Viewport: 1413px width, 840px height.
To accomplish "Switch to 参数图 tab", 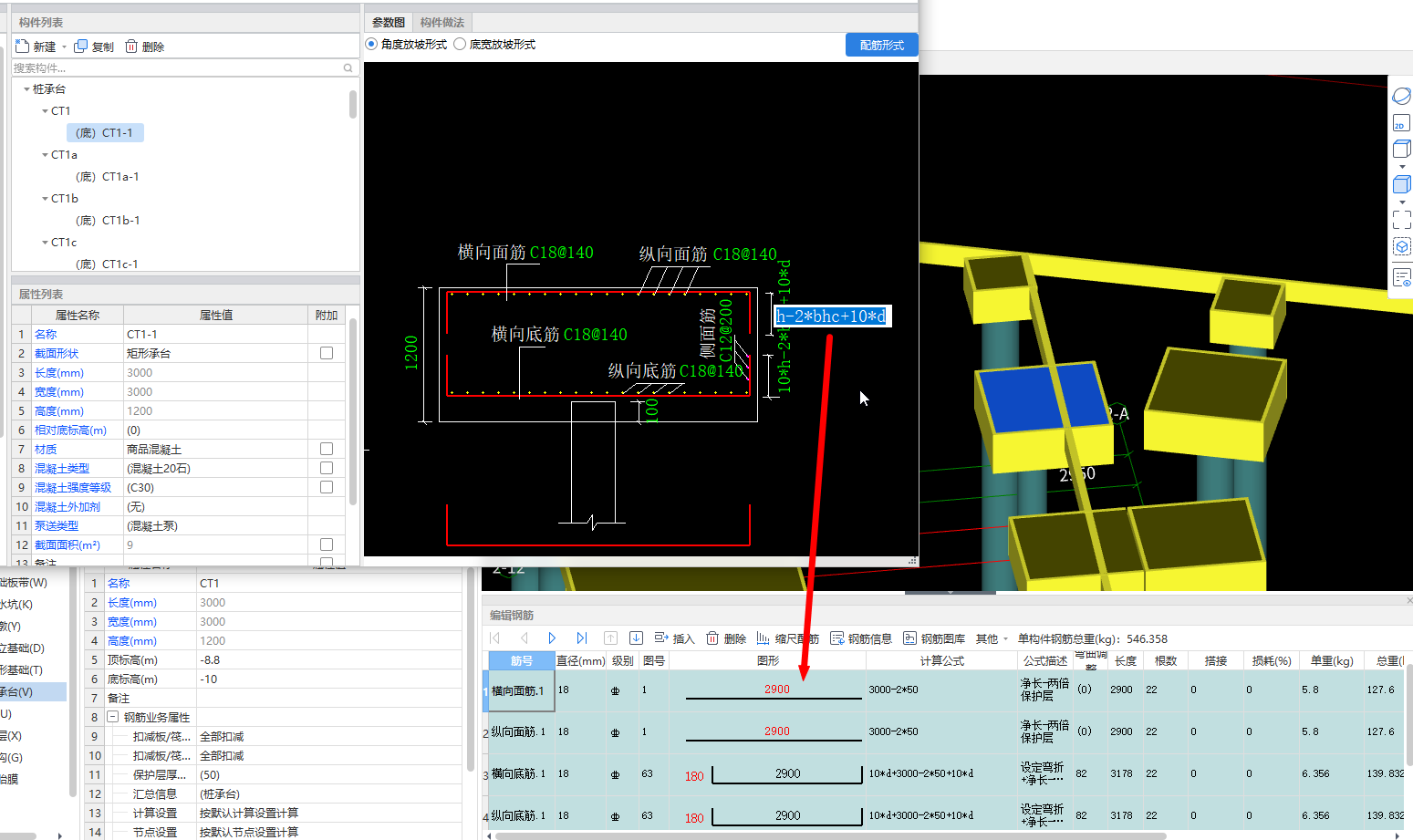I will (389, 23).
